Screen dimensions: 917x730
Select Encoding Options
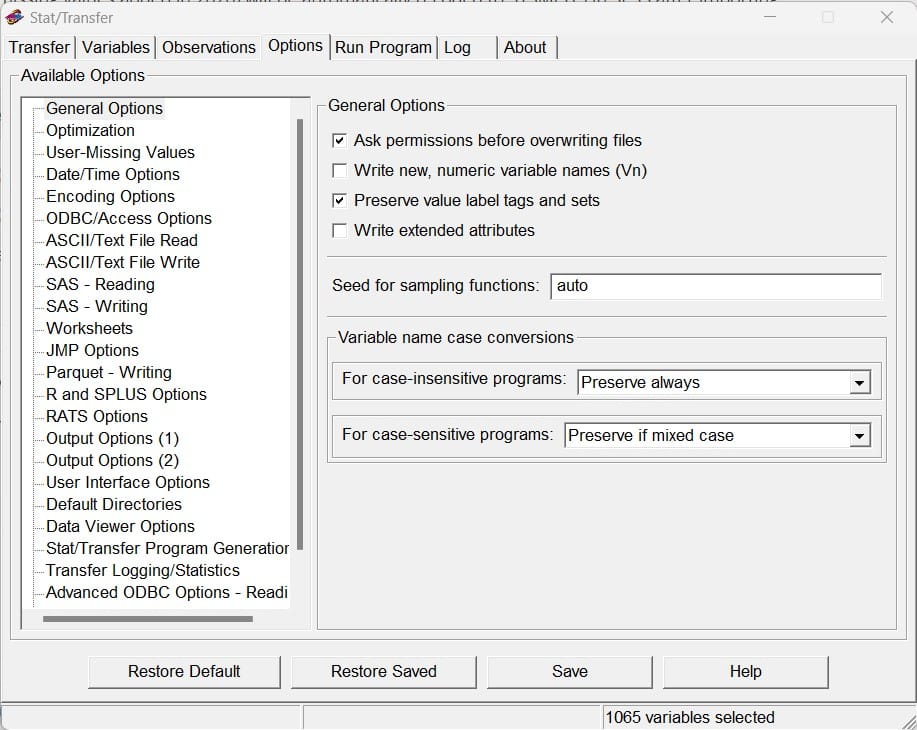point(111,197)
